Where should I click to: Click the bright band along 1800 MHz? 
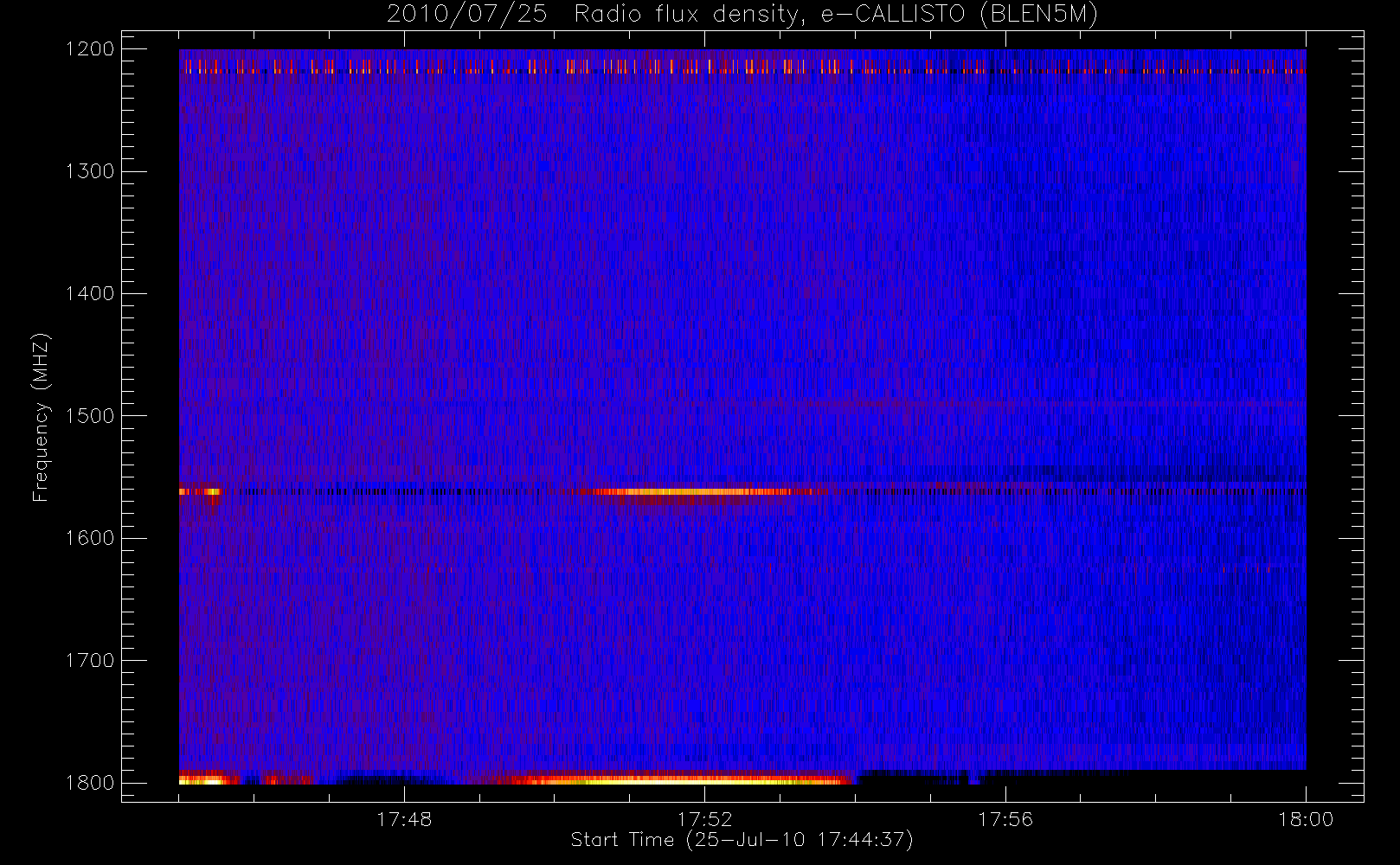coord(679,778)
